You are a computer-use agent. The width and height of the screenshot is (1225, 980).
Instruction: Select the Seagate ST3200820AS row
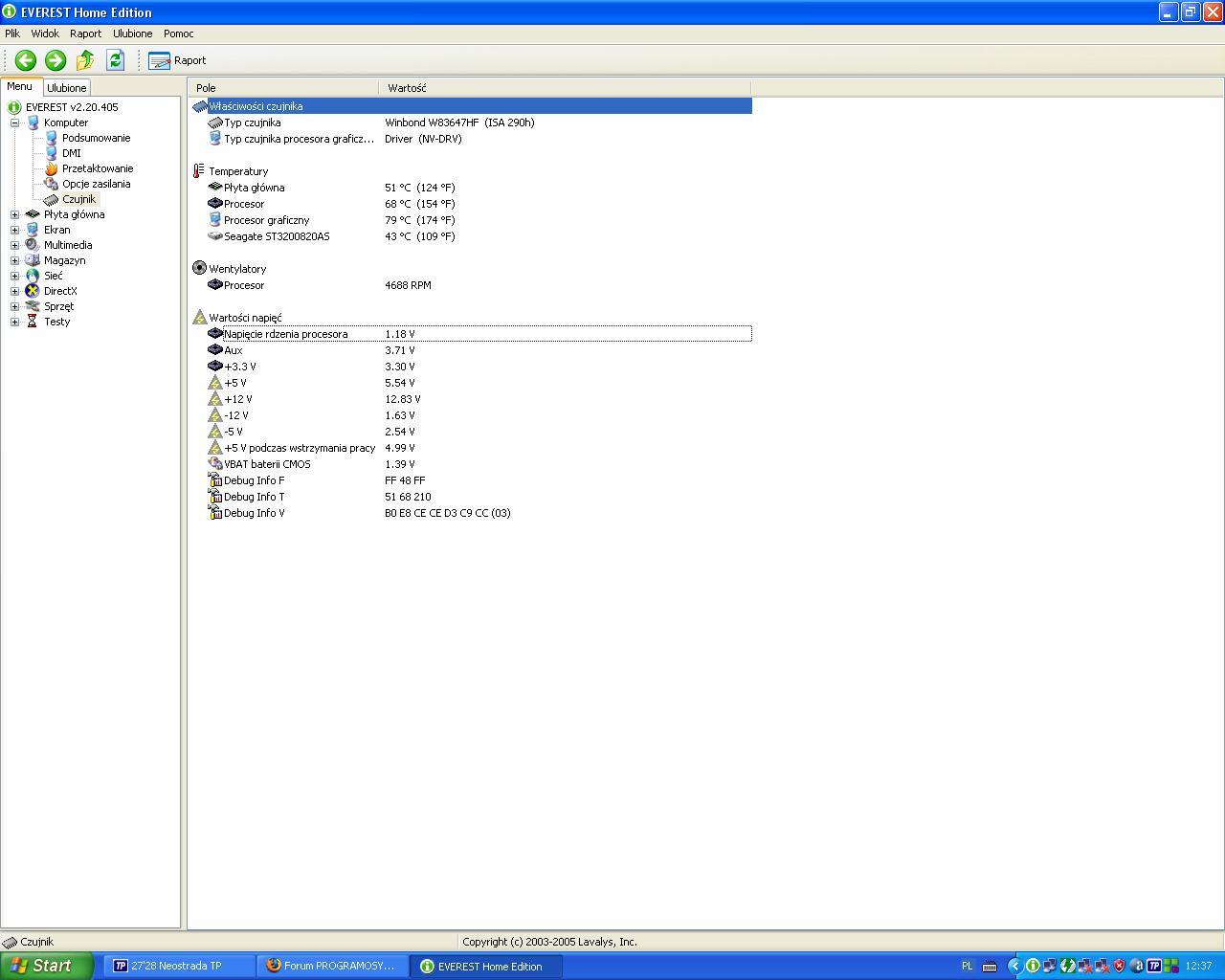pos(471,236)
